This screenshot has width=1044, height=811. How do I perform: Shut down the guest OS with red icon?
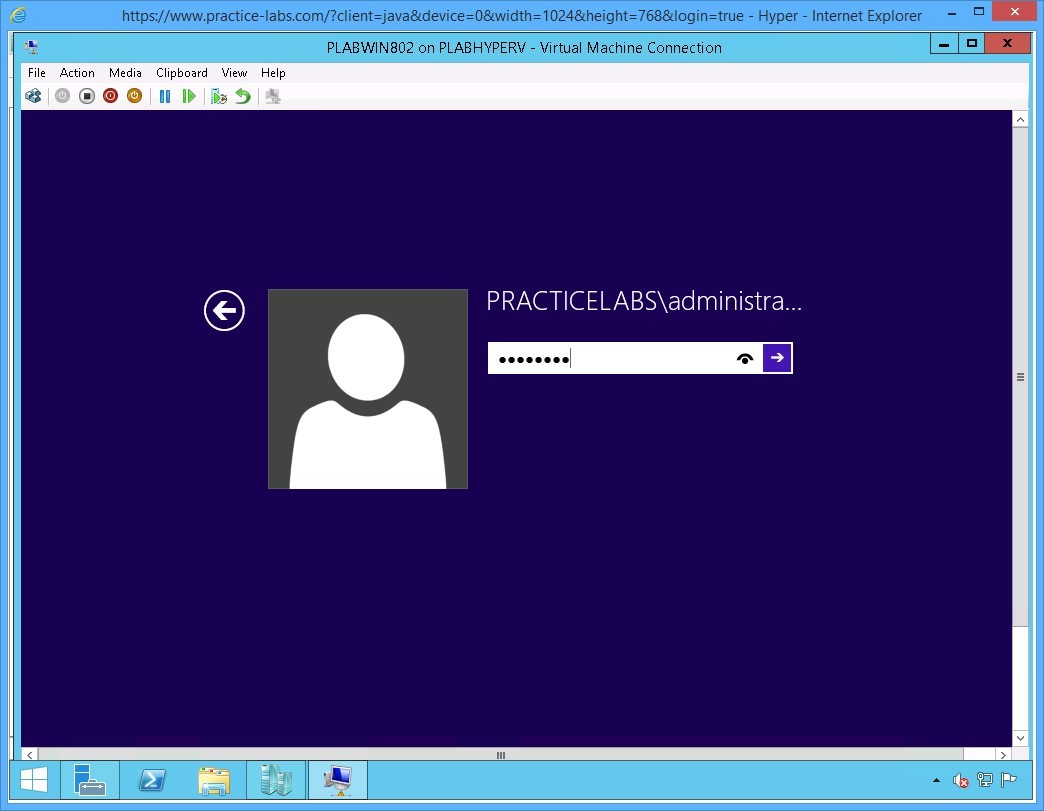click(x=110, y=95)
